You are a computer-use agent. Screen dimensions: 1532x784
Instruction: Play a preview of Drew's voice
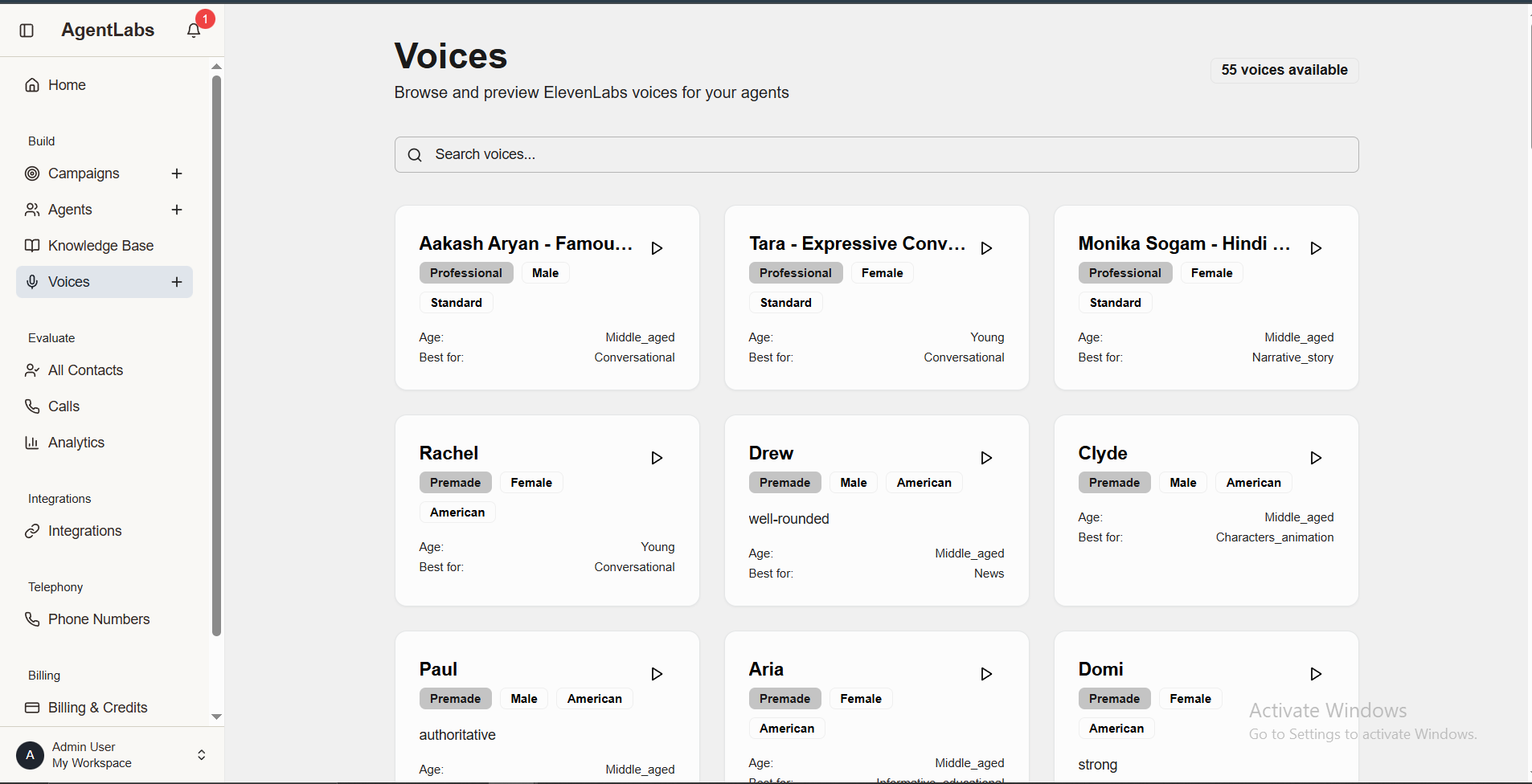(986, 458)
